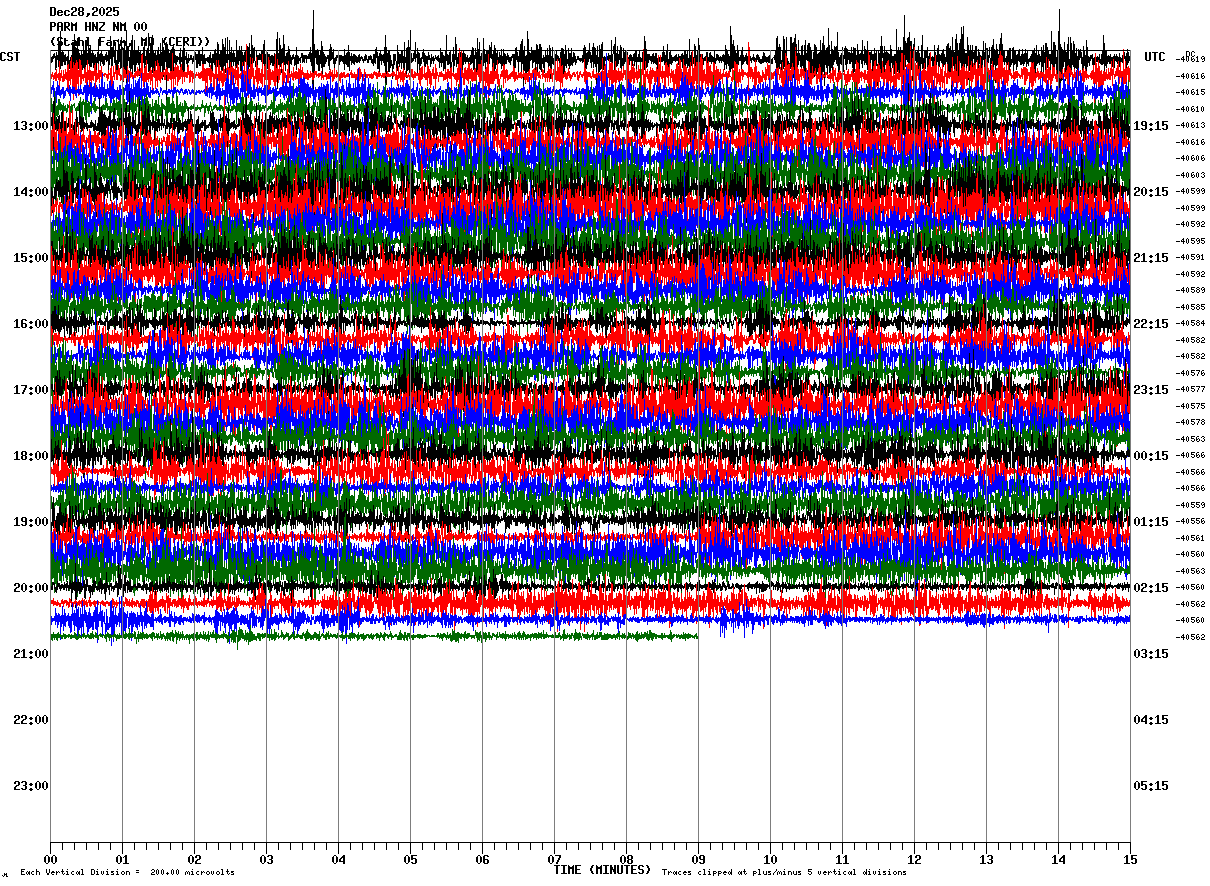The width and height of the screenshot is (1210, 886).
Task: Click minute 01 on the time axis
Action: coord(122,859)
